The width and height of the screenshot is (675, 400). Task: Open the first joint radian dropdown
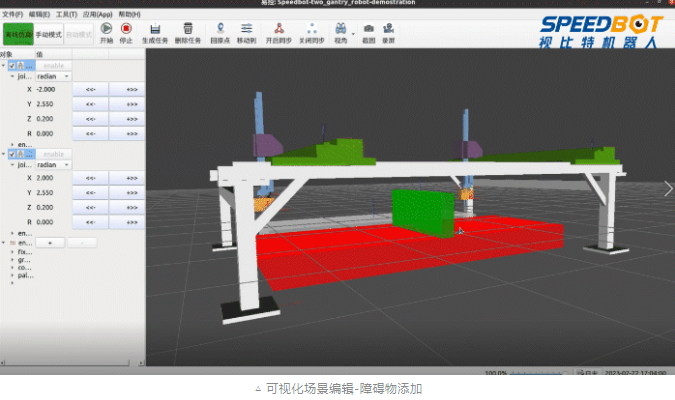pos(52,76)
